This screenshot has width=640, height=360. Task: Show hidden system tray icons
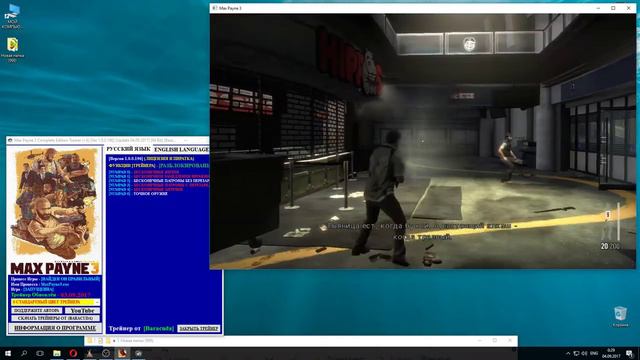[x=568, y=353]
